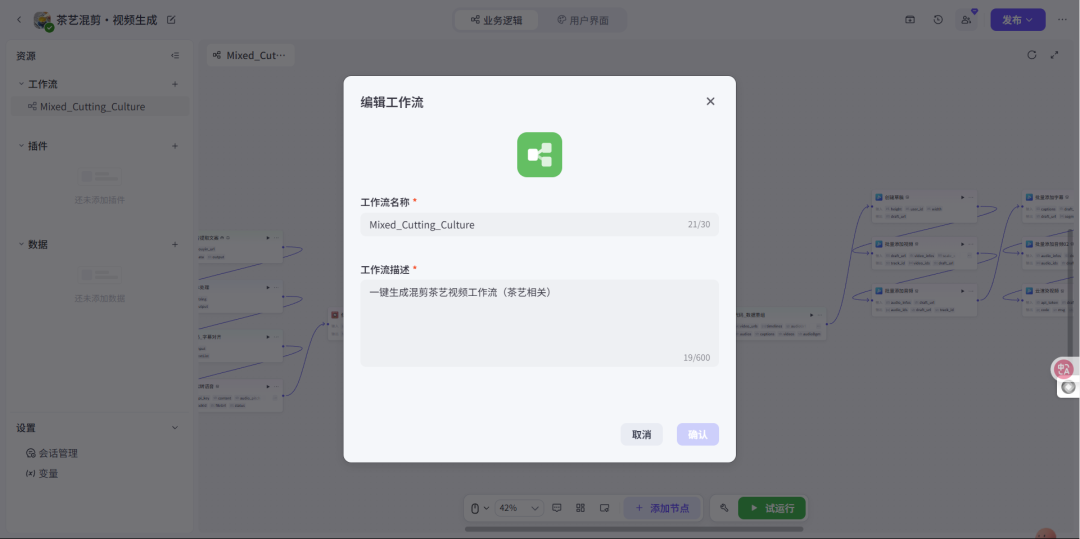Switch to the 业务逻辑 tab

coord(497,20)
